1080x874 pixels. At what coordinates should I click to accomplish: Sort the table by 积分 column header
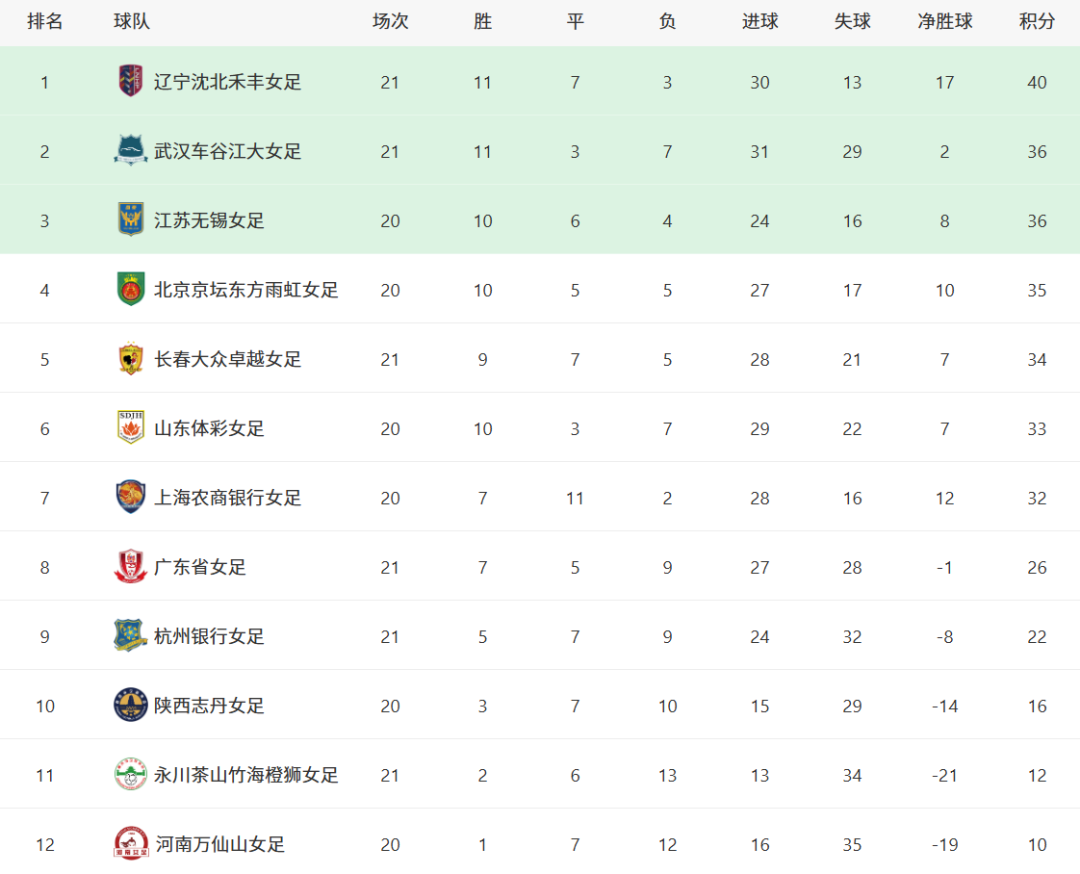[1037, 21]
